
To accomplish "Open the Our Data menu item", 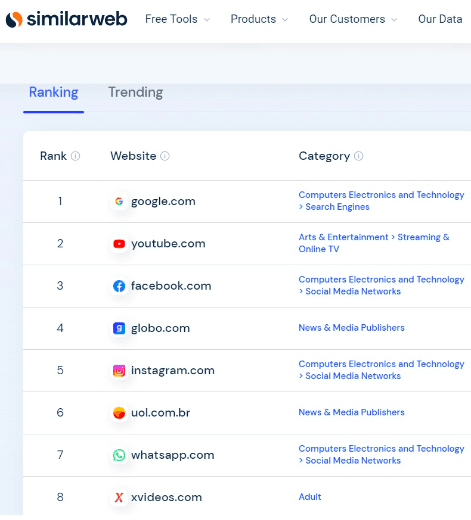I will tap(440, 19).
